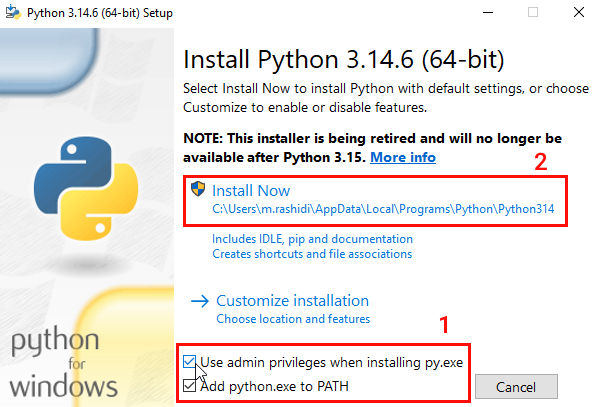This screenshot has width=596, height=407.
Task: Click the Python logo in left panel
Action: coord(86,188)
